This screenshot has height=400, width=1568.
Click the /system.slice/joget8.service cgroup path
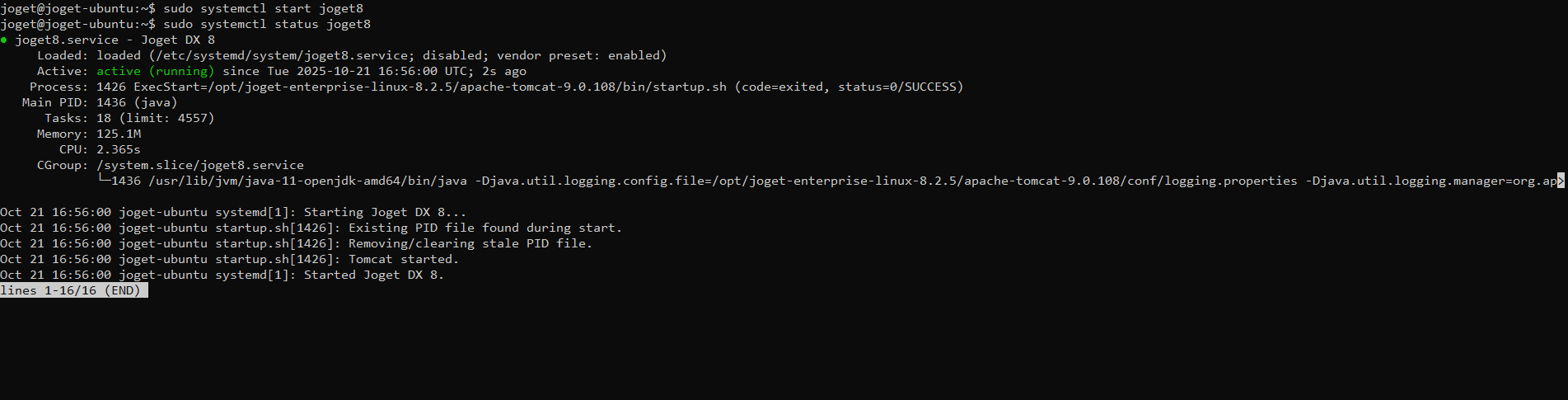tap(200, 165)
